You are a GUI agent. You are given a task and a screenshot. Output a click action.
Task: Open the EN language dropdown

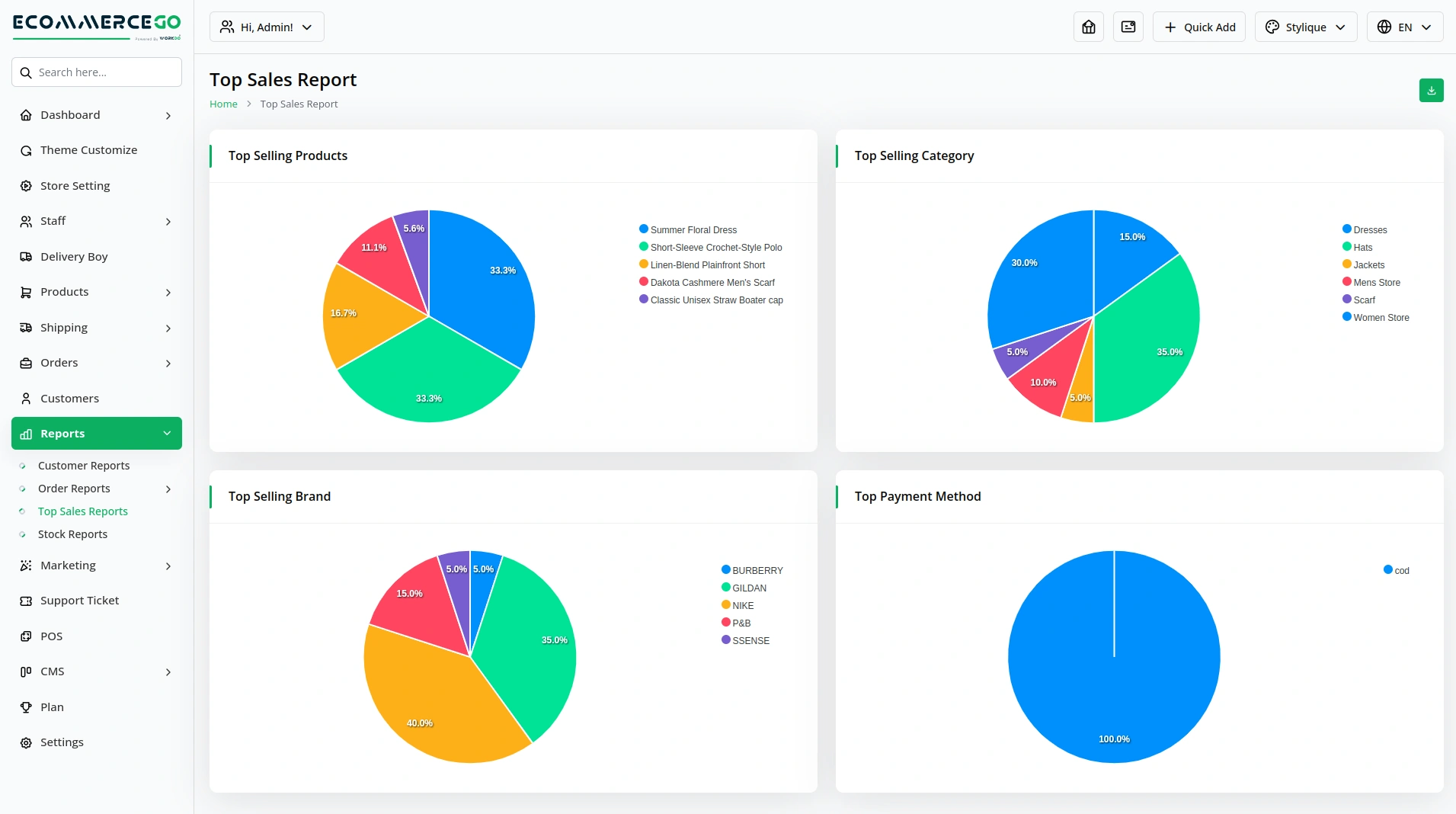1404,27
